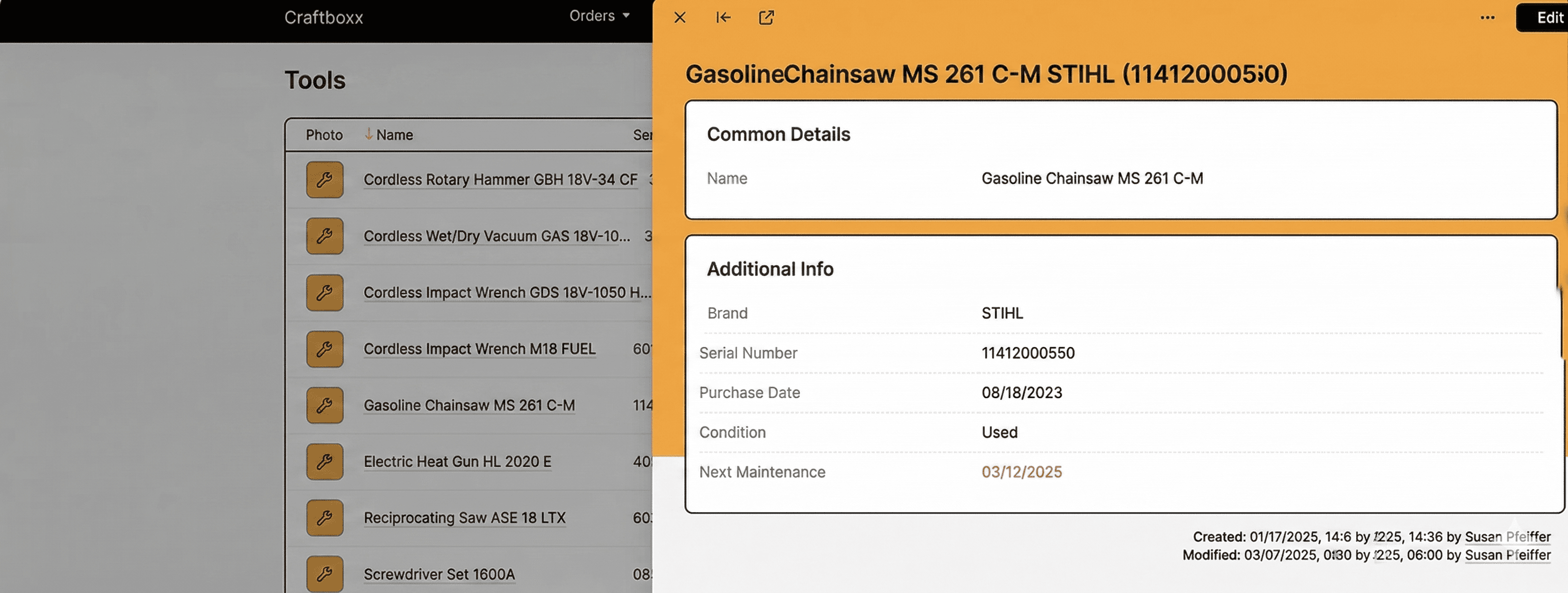
Task: Click wrench icon for Cordless Rotary Hammer
Action: (x=324, y=180)
